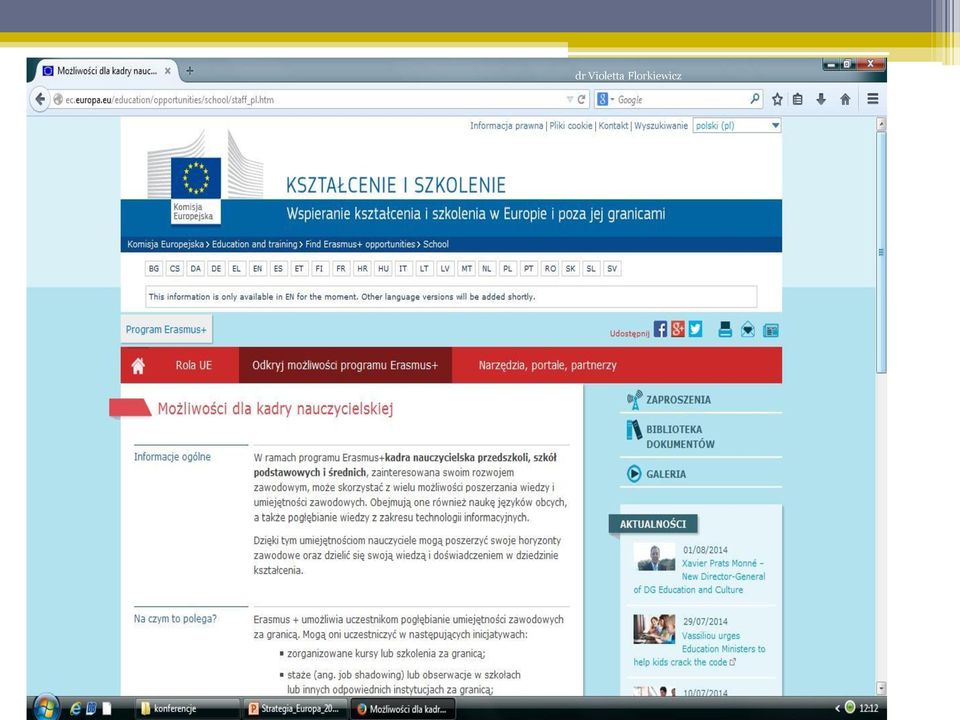Open a new browser tab with plus

190,70
